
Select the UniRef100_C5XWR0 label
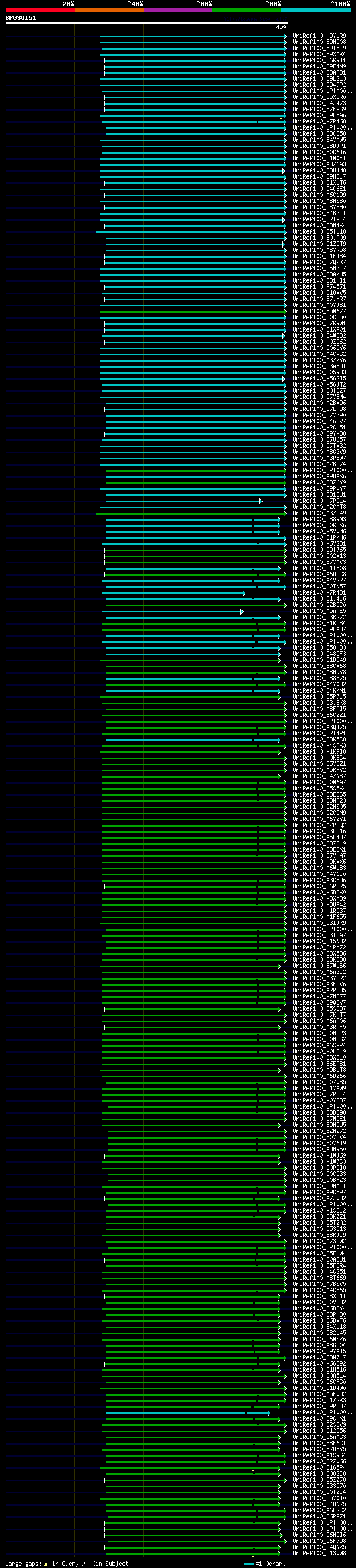[x=319, y=97]
